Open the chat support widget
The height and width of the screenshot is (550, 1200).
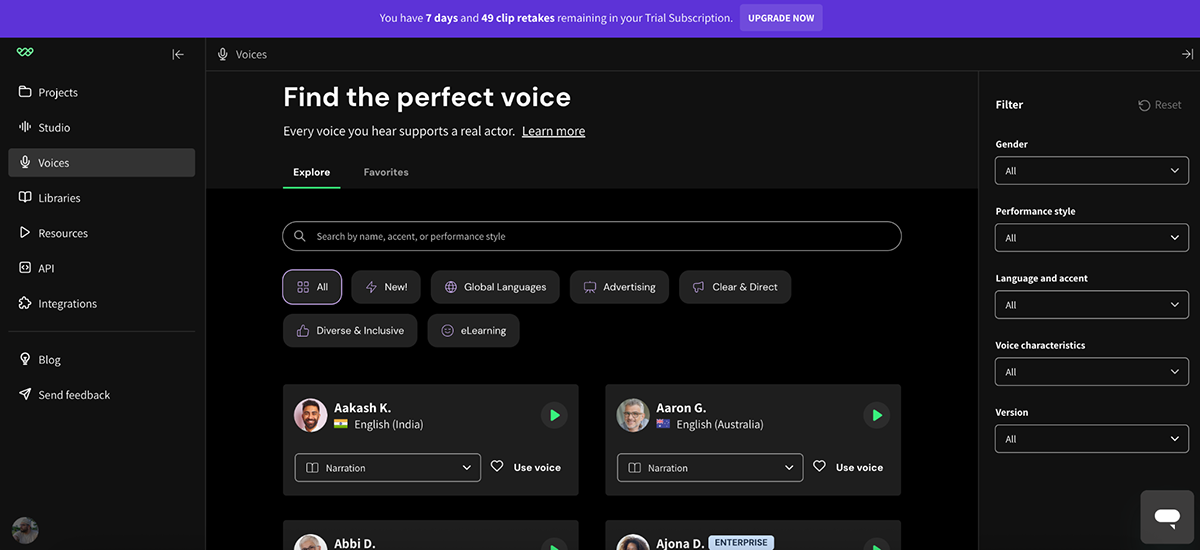1166,516
